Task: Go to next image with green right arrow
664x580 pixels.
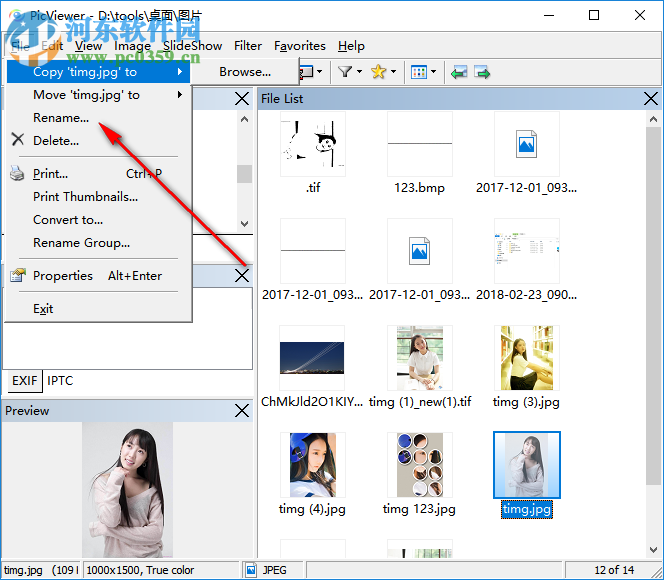Action: [482, 72]
